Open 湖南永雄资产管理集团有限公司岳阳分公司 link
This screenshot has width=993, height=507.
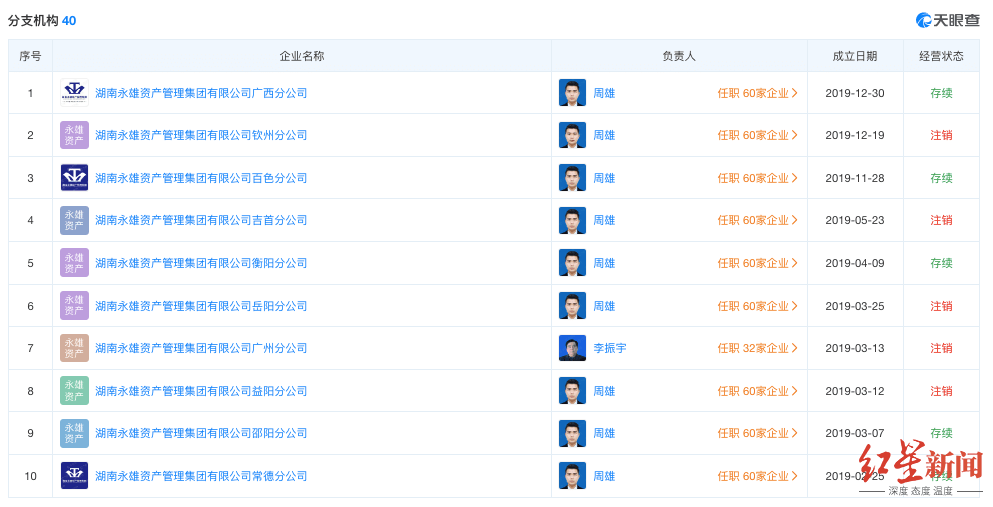point(201,306)
